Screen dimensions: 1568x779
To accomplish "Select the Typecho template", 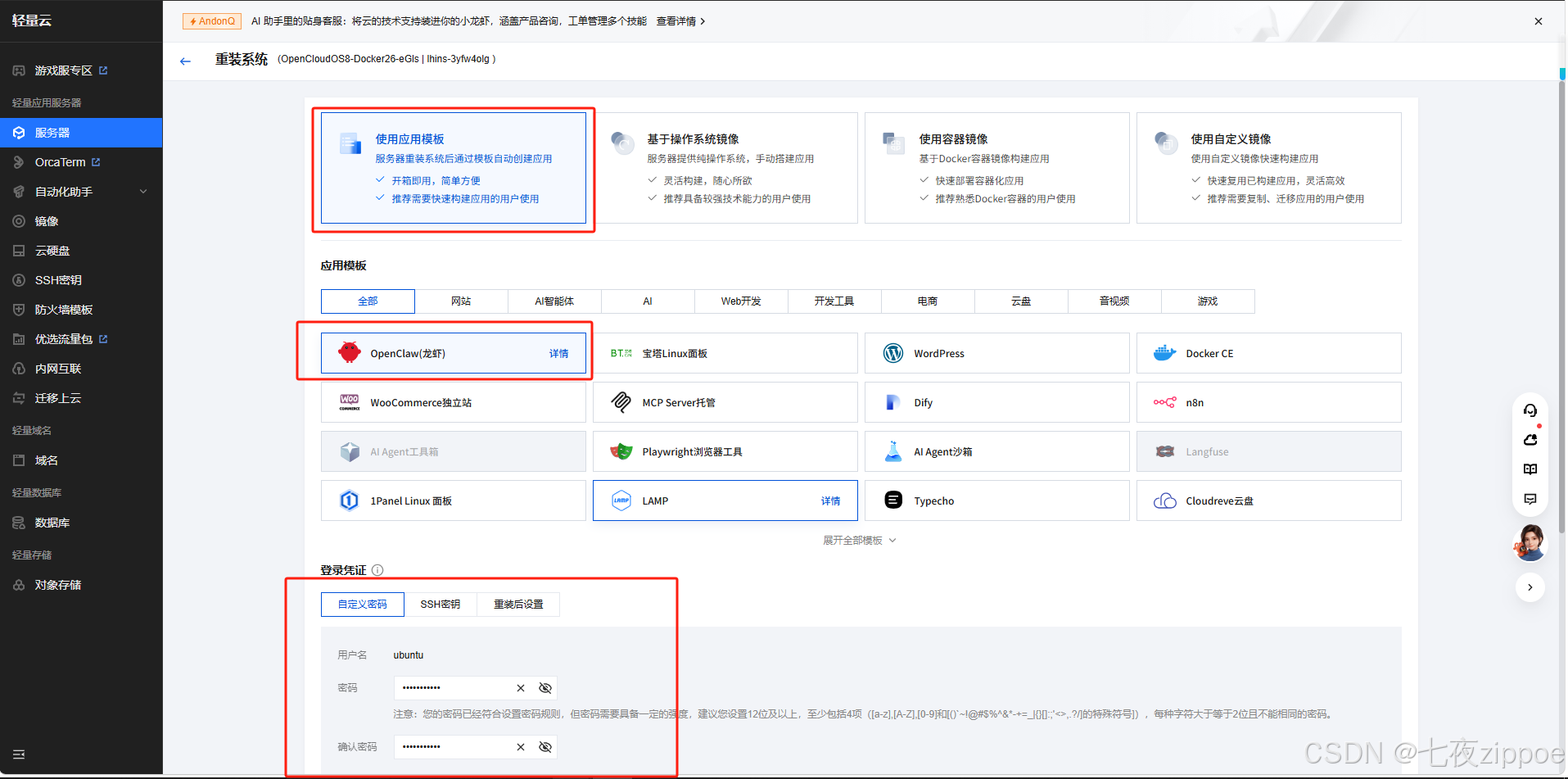I will point(997,500).
